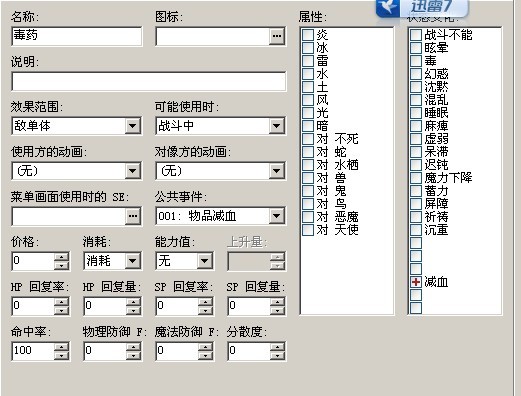Toggle the 呆滞 state checkbox
The width and height of the screenshot is (521, 396).
[416, 152]
